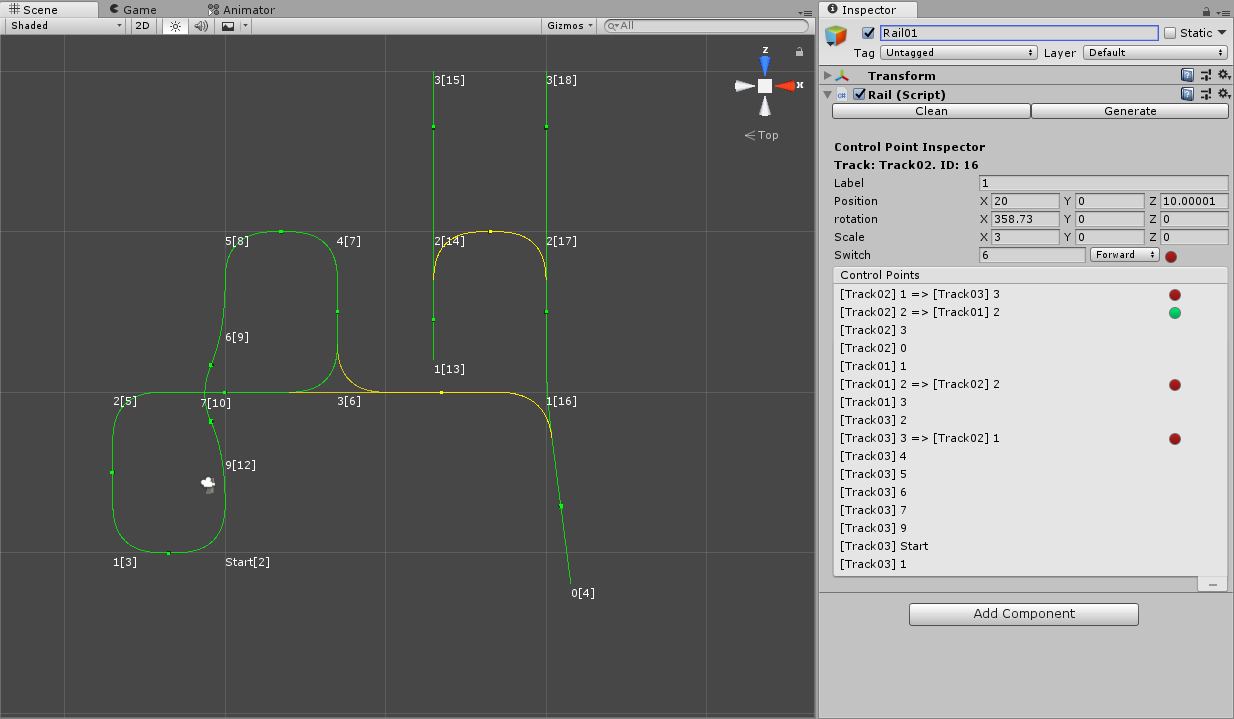This screenshot has width=1234, height=719.
Task: Toggle the Static checkbox
Action: tap(1169, 33)
